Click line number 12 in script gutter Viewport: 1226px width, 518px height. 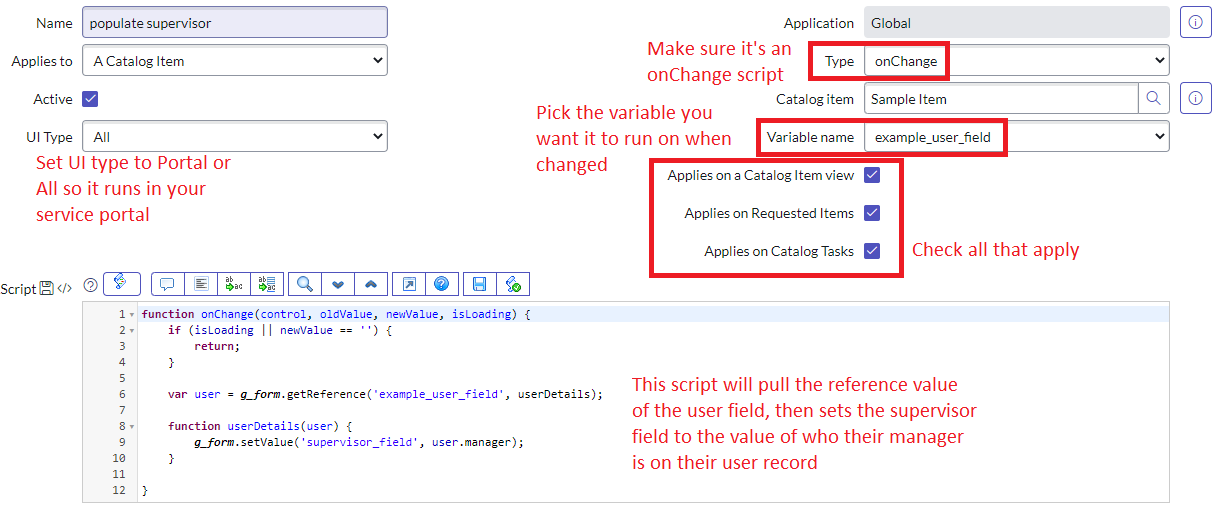(120, 490)
